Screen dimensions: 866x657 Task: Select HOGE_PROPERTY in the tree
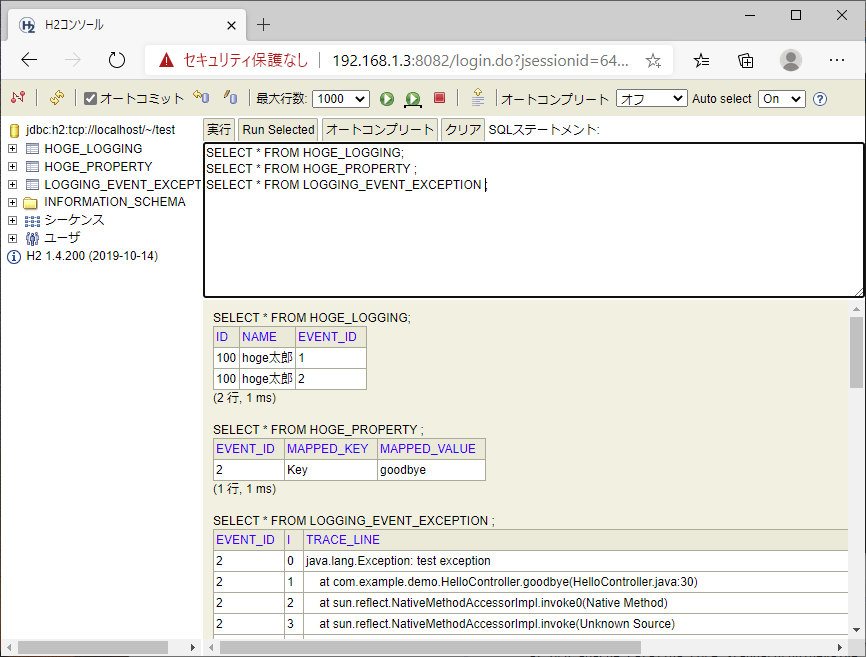[x=98, y=167]
